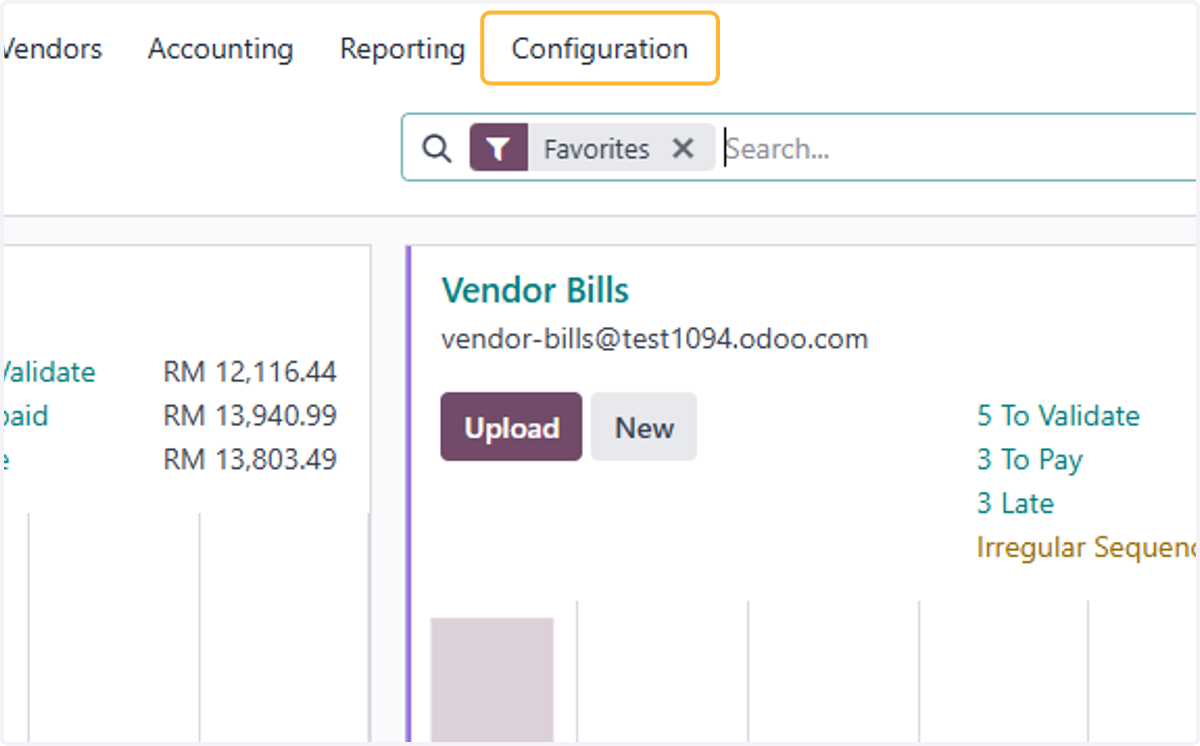The height and width of the screenshot is (746, 1200).
Task: Open the Configuration menu
Action: (600, 49)
